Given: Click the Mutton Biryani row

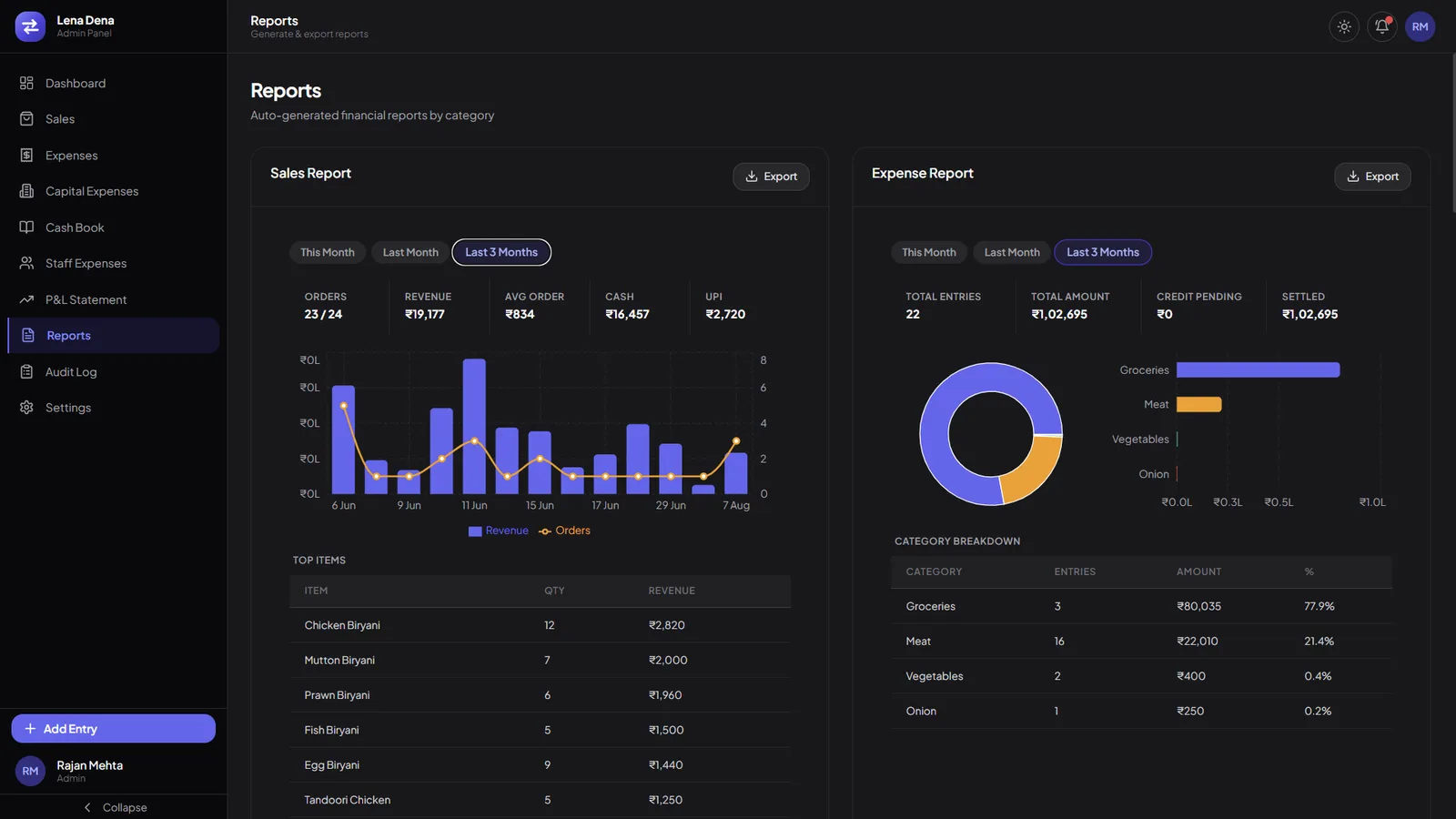Looking at the screenshot, I should 541,661.
